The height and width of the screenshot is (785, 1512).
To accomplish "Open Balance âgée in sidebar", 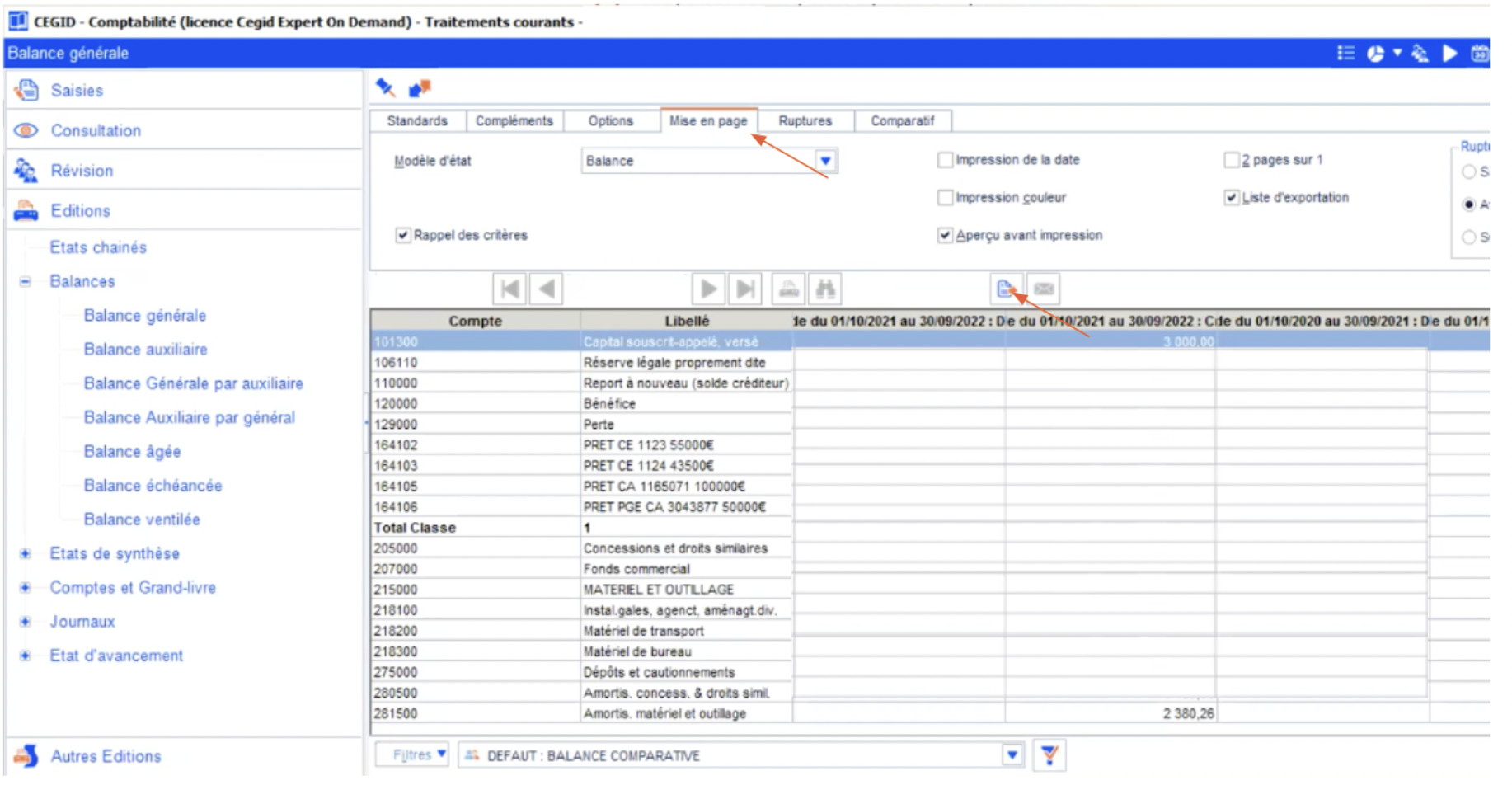I will (x=132, y=452).
